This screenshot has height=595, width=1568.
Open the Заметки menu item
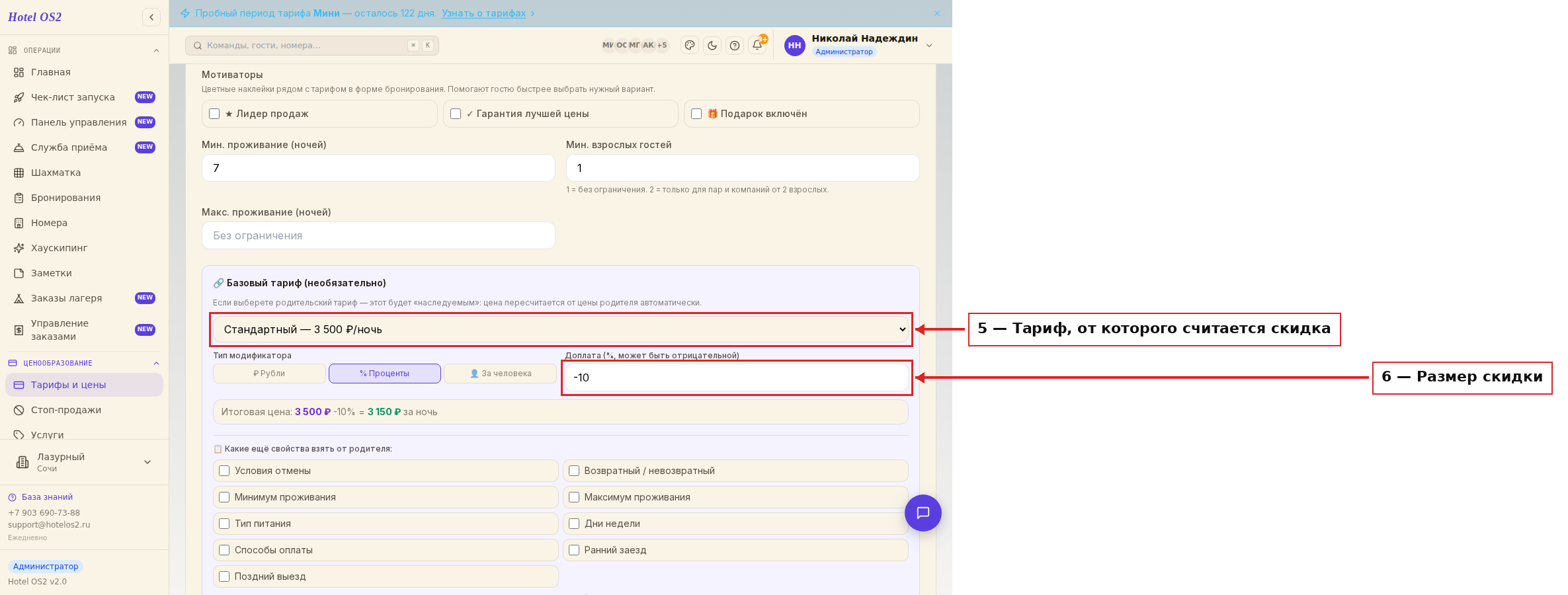[84, 273]
